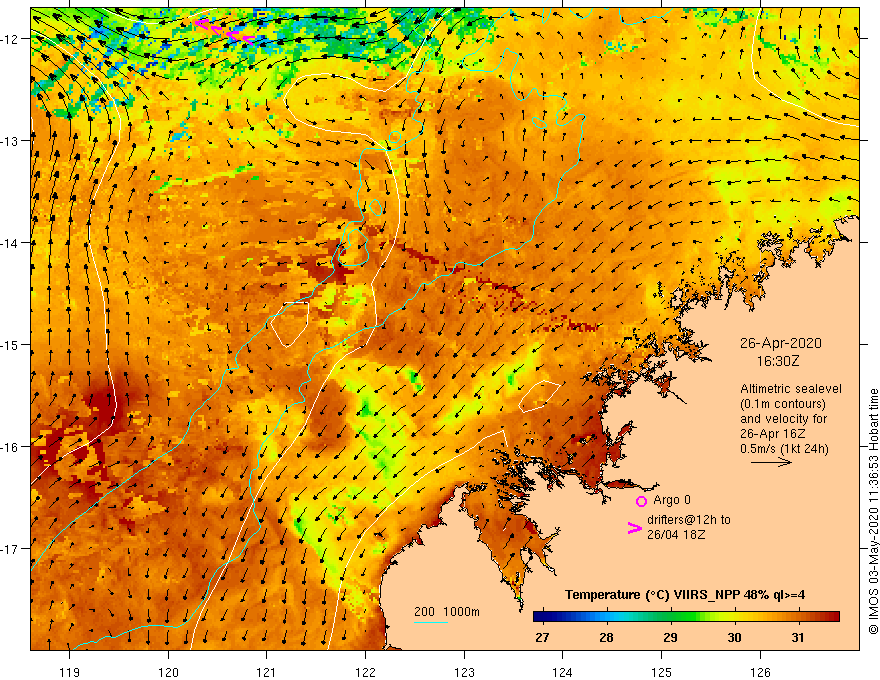Click longitude axis label 119
Image resolution: width=880 pixels, height=680 pixels.
70,672
